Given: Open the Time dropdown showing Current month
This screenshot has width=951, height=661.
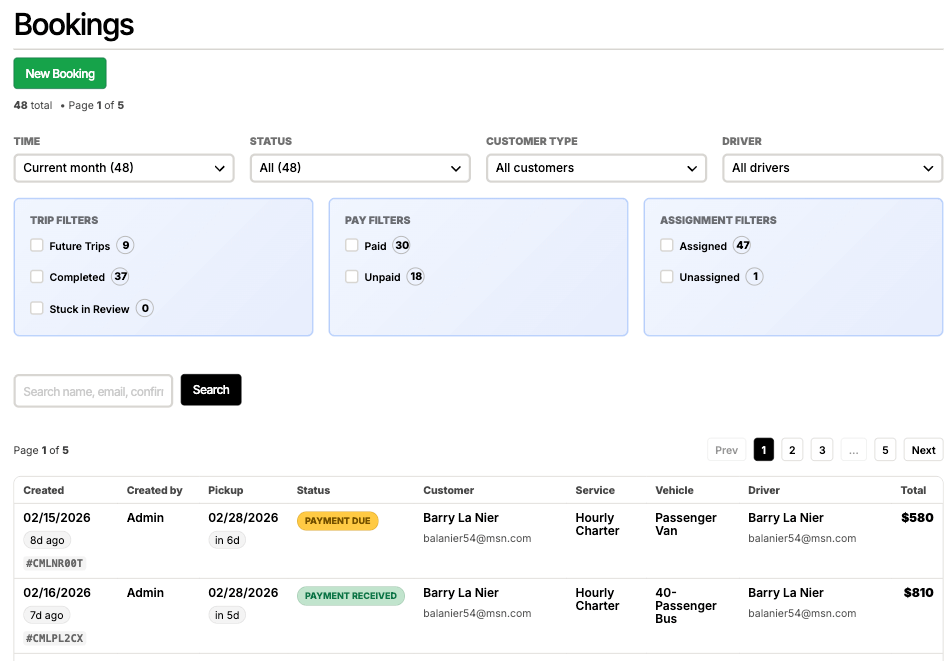Looking at the screenshot, I should pos(123,168).
